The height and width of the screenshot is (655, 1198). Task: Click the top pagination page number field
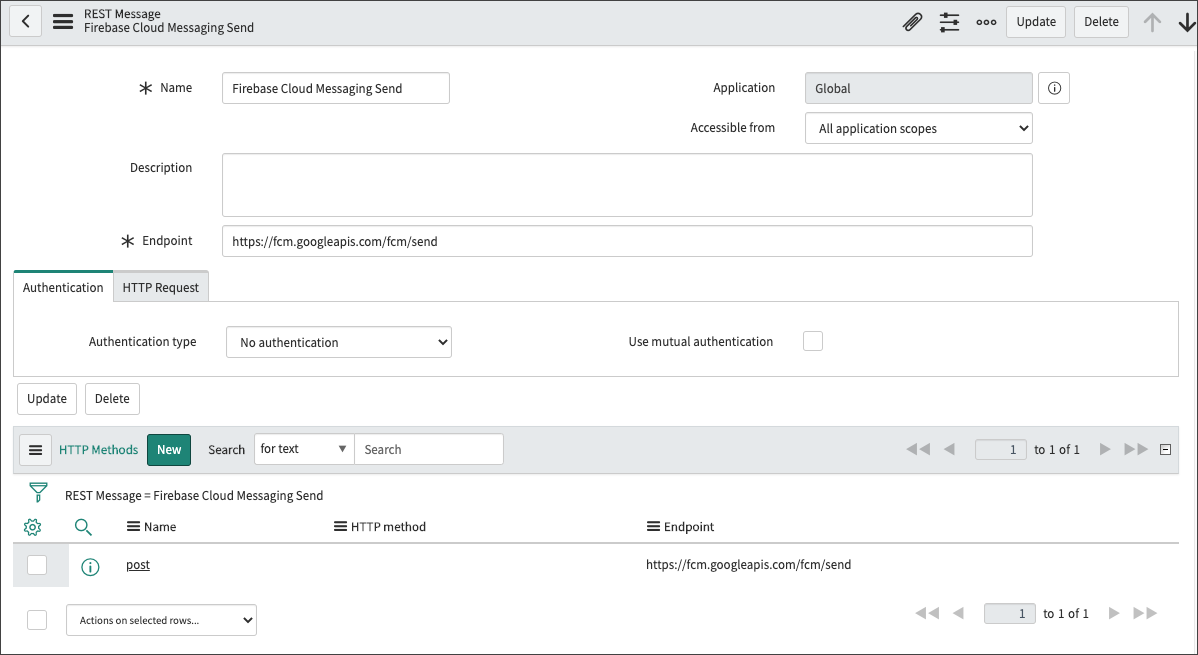[x=1000, y=449]
